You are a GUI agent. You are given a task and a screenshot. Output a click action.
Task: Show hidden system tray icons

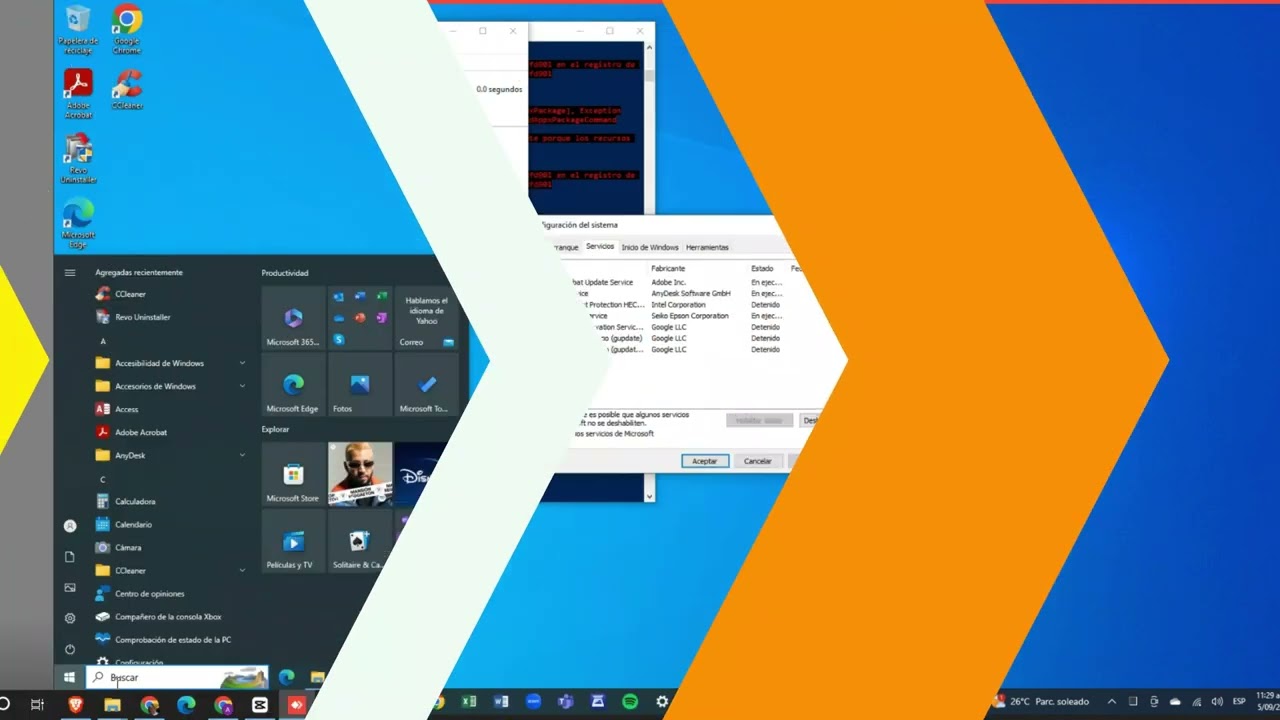point(1111,701)
